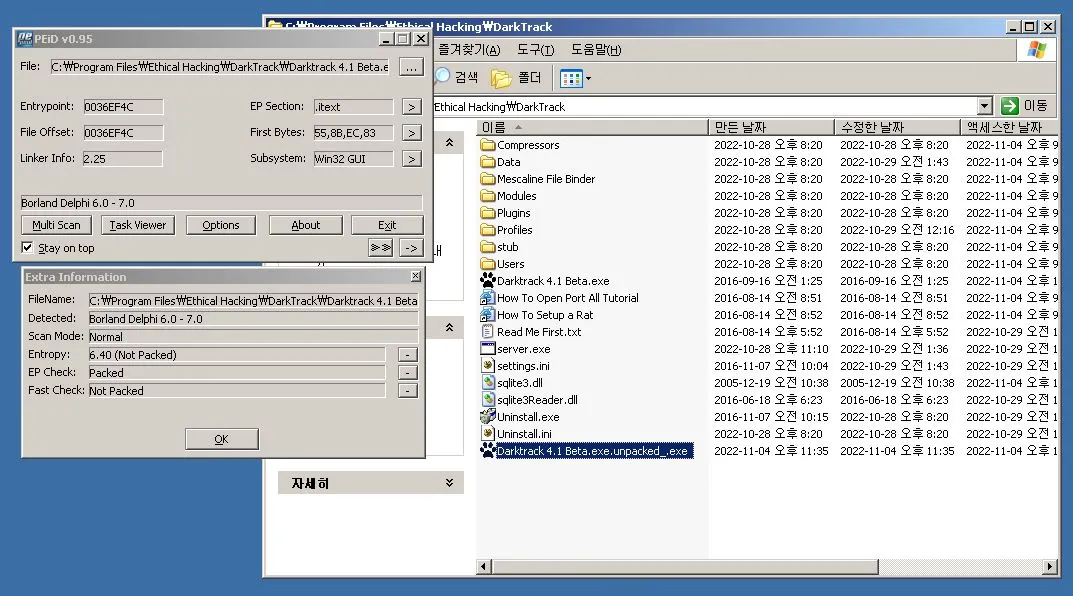Select the Data folder icon
1073x596 pixels.
[x=487, y=162]
